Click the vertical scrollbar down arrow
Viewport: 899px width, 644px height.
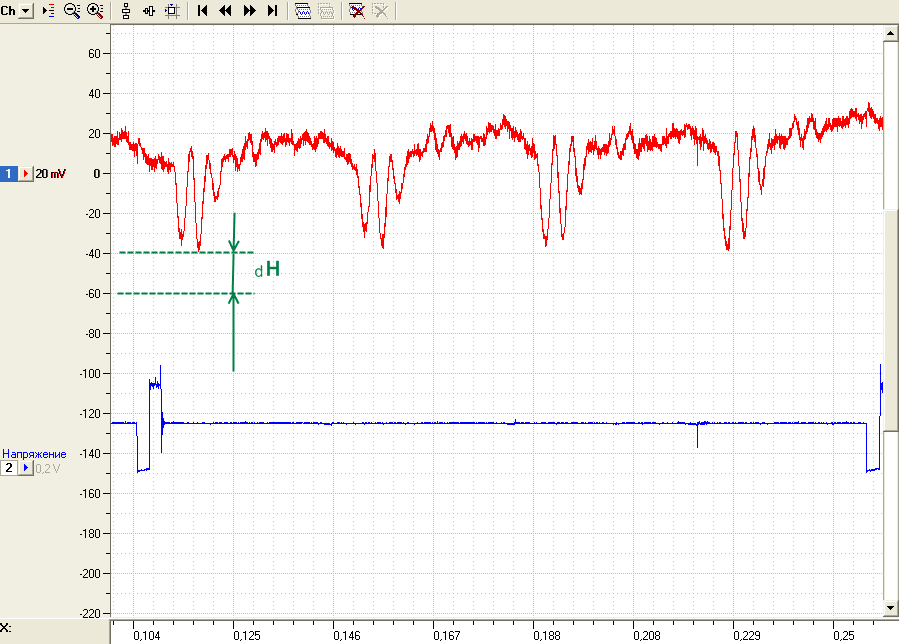(890, 608)
